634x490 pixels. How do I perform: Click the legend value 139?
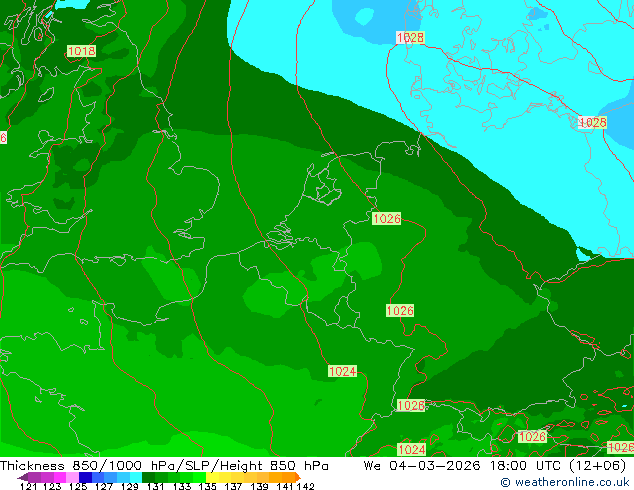(x=259, y=486)
